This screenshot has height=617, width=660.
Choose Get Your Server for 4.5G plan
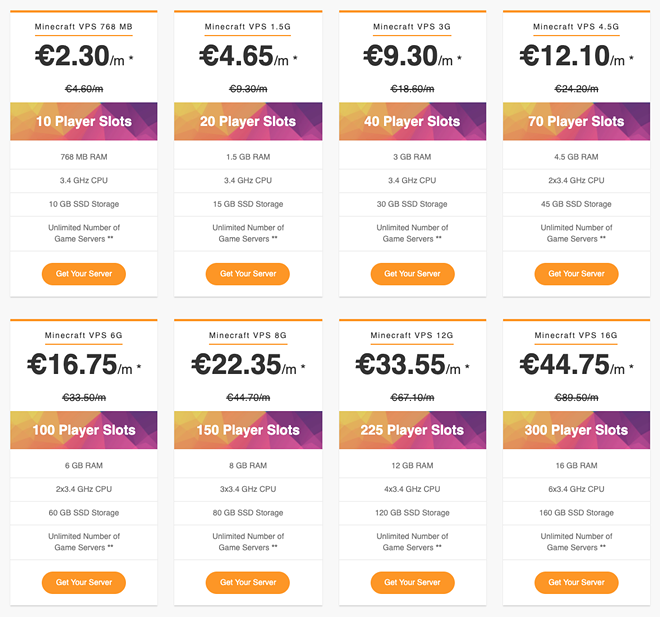point(576,274)
